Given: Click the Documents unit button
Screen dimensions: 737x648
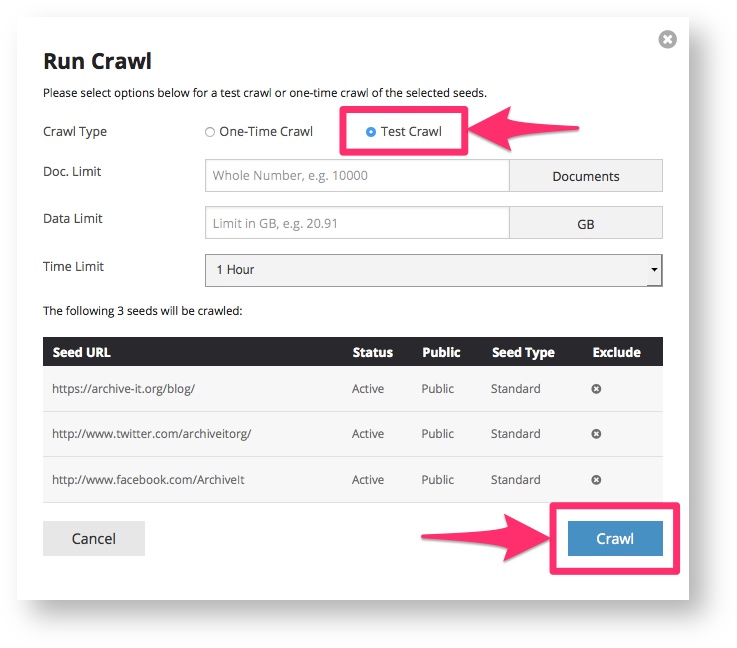Looking at the screenshot, I should [x=586, y=176].
